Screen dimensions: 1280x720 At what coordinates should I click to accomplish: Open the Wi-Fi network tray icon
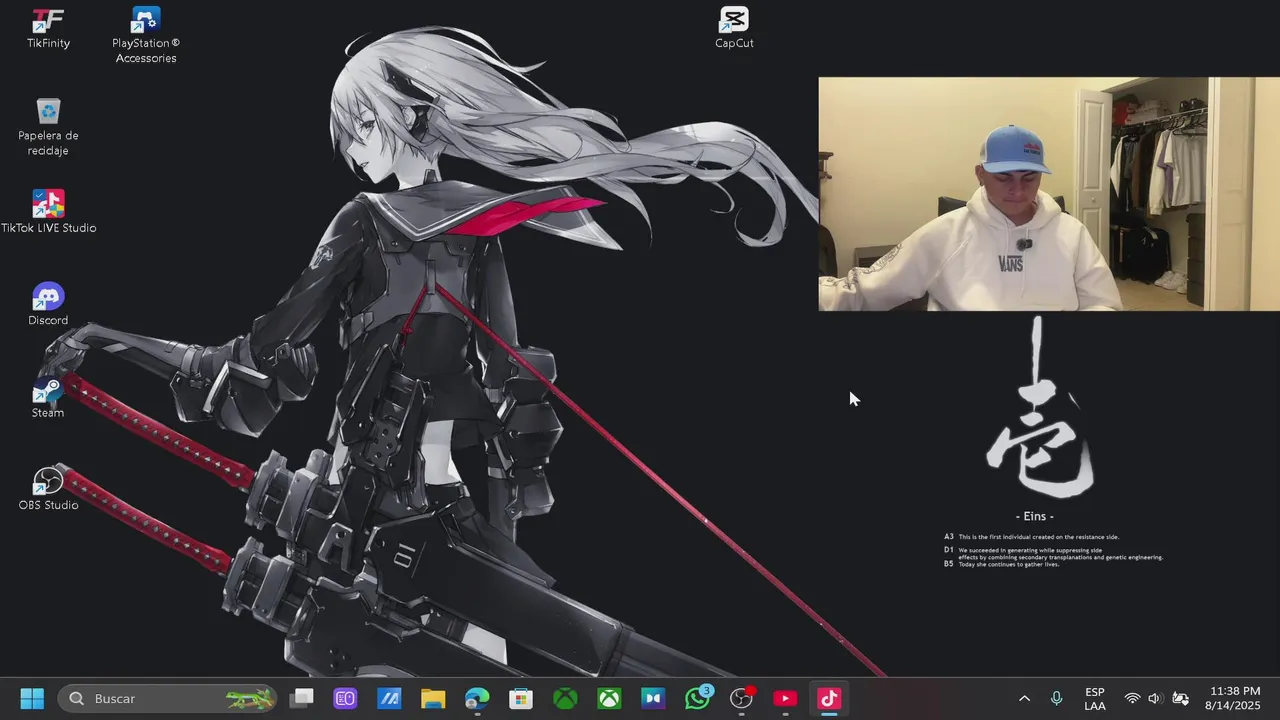pyautogui.click(x=1132, y=698)
